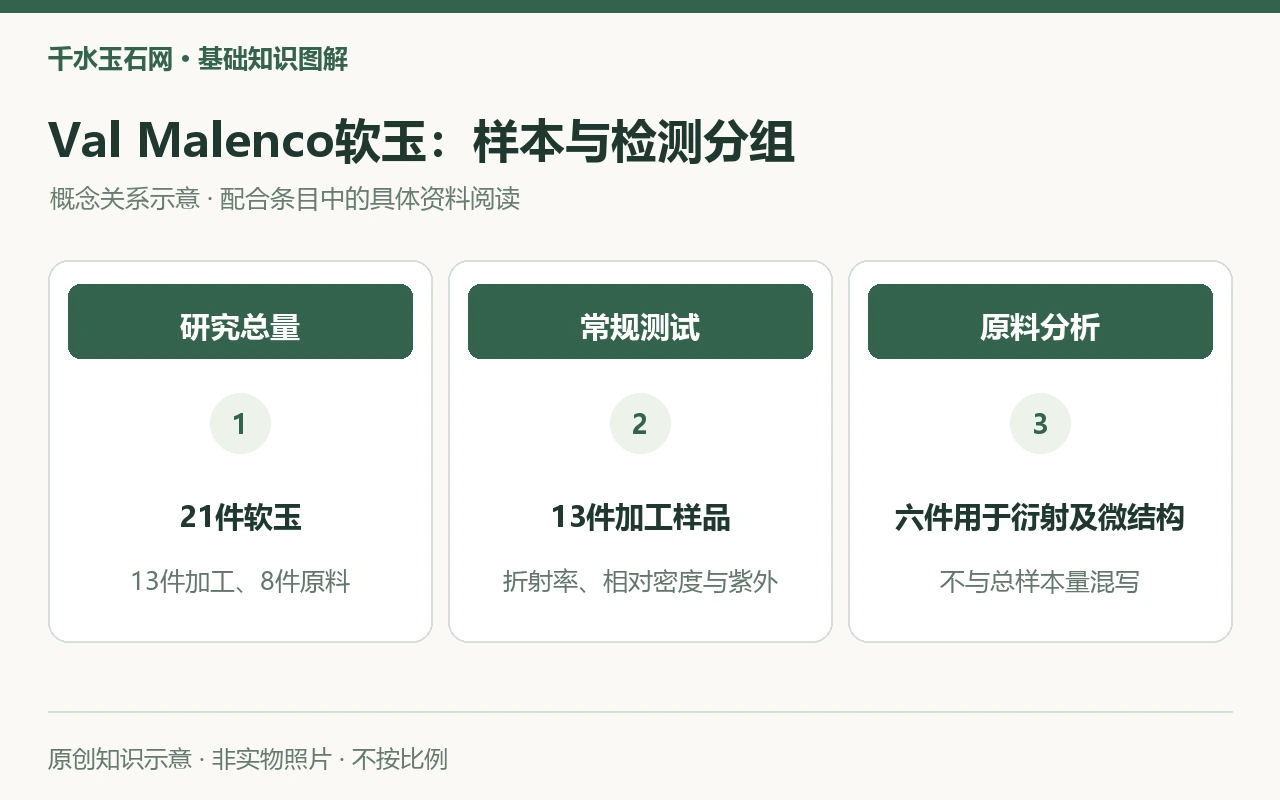Click the 21件软玉 heading
This screenshot has width=1280, height=800.
240,517
